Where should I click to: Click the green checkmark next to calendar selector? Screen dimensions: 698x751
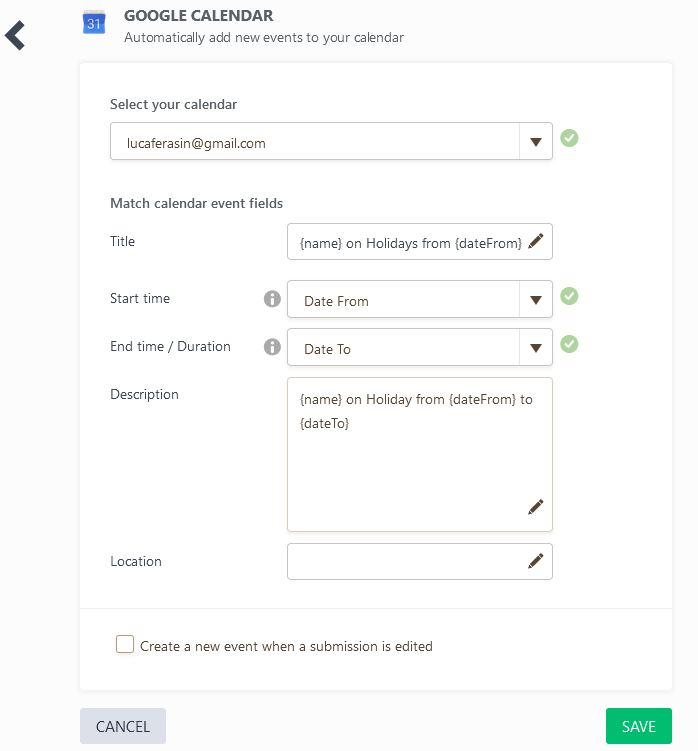[569, 138]
